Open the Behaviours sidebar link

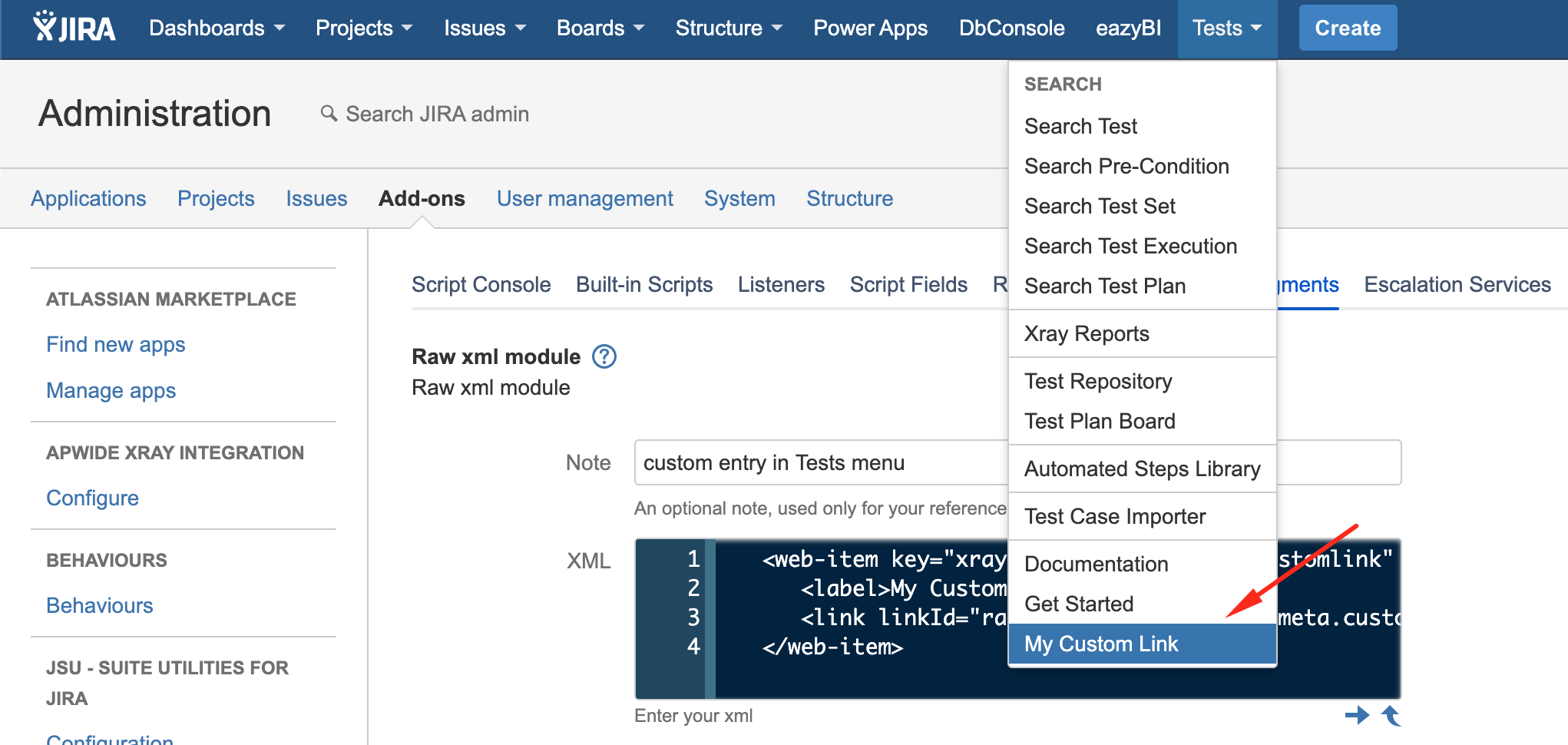tap(100, 605)
